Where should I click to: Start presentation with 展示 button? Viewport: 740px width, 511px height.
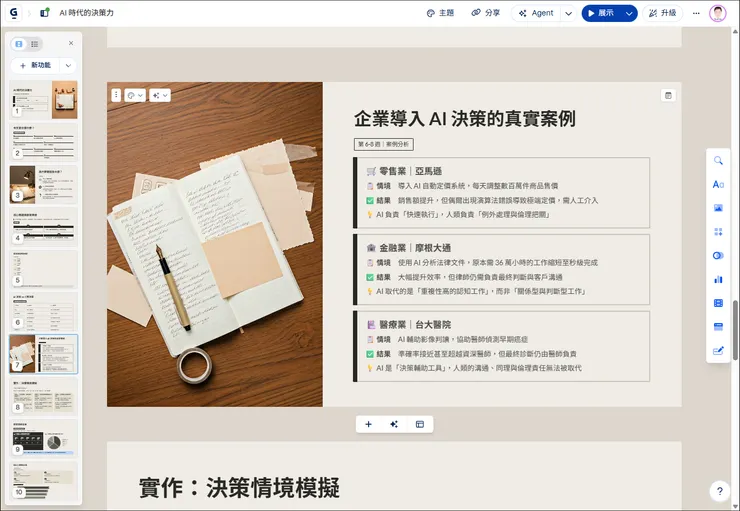(x=601, y=13)
